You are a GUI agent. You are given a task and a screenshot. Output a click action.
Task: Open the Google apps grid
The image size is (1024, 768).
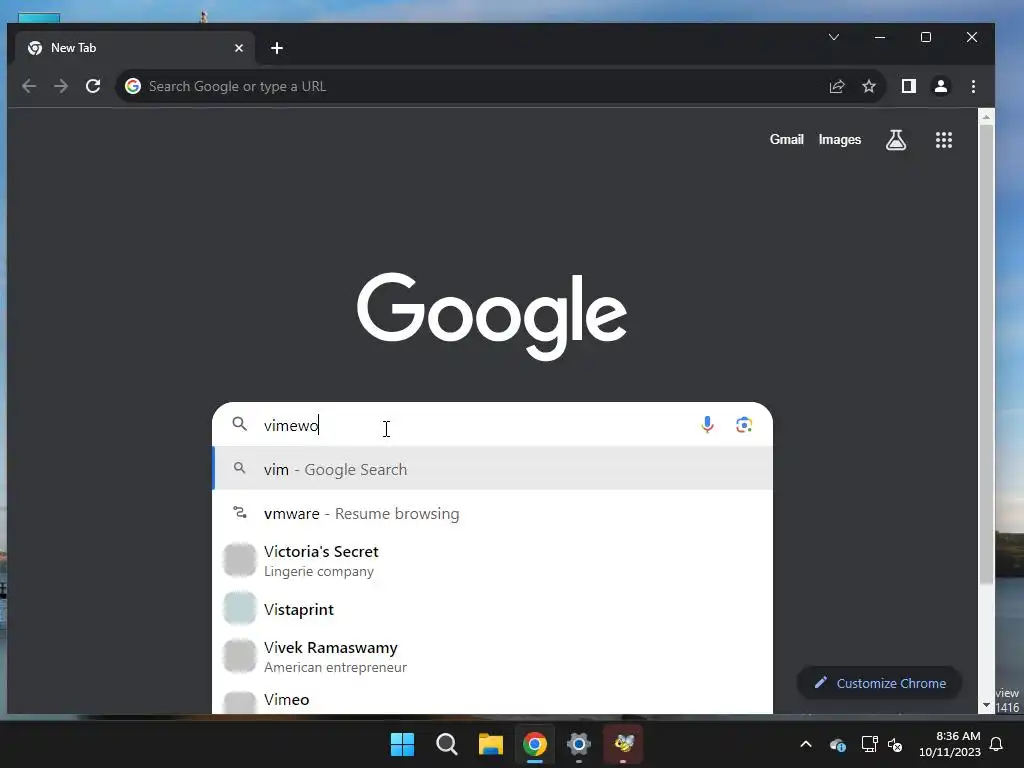[x=944, y=140]
